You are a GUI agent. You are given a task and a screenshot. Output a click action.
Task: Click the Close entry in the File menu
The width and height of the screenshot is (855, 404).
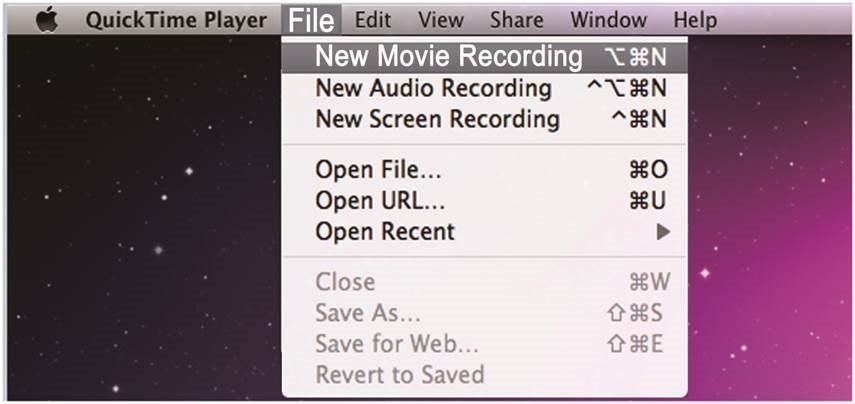345,282
